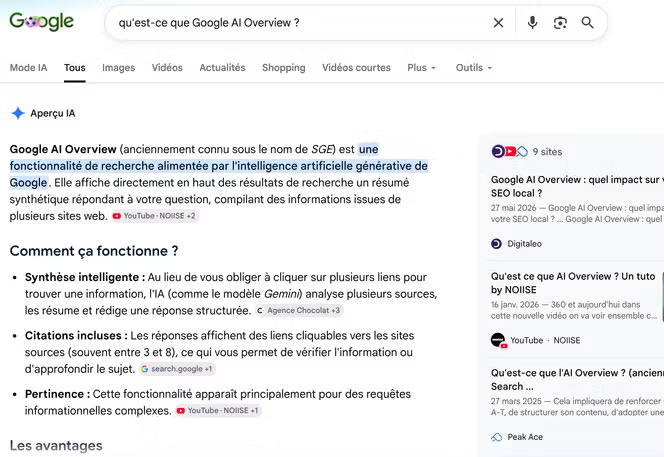Screen dimensions: 664x457
Task: Open the Agence Chocolat +3 citation chip
Action: (299, 310)
